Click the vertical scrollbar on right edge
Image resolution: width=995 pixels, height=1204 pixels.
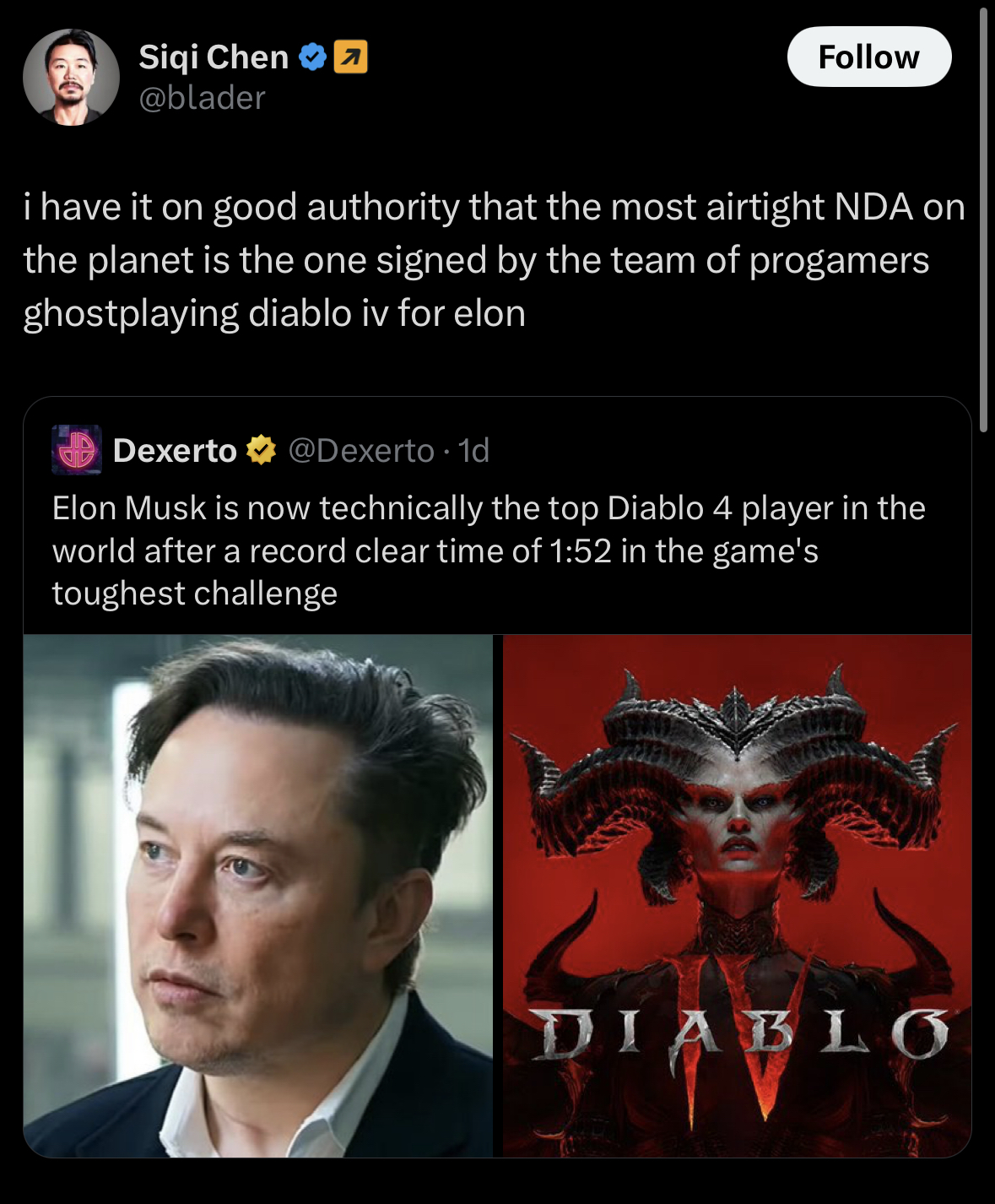tap(983, 220)
